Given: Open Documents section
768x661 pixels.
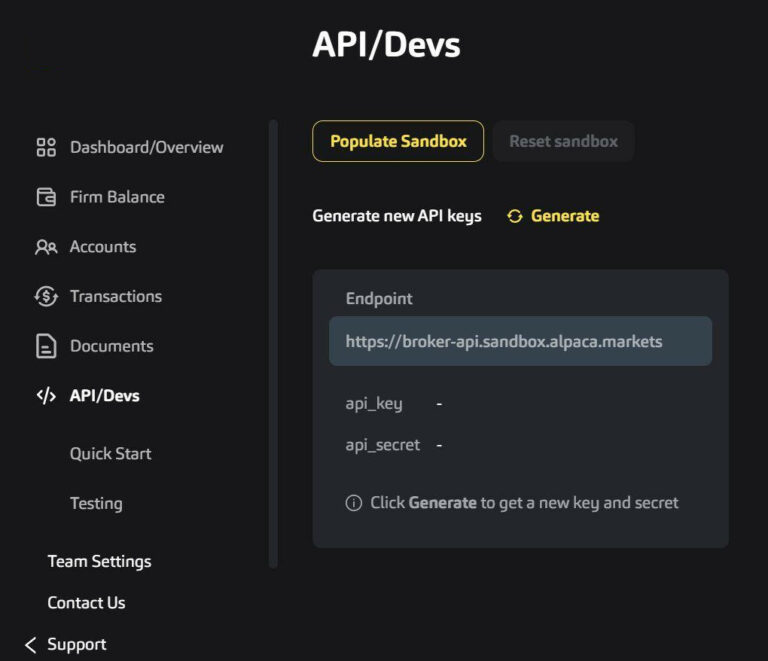Looking at the screenshot, I should [x=112, y=346].
